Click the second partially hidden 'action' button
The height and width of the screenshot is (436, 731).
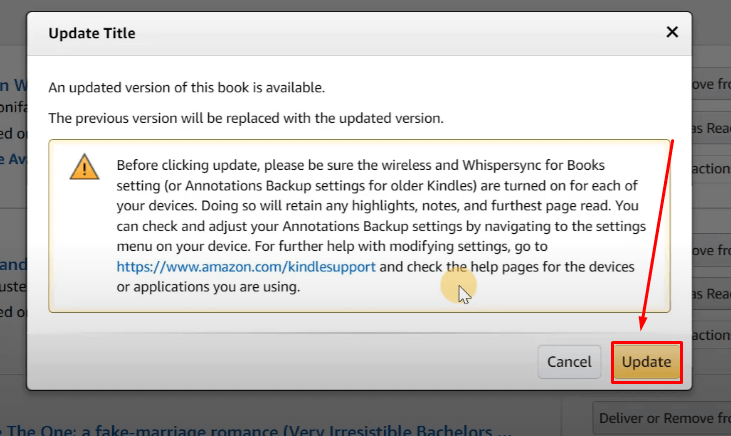tap(711, 335)
